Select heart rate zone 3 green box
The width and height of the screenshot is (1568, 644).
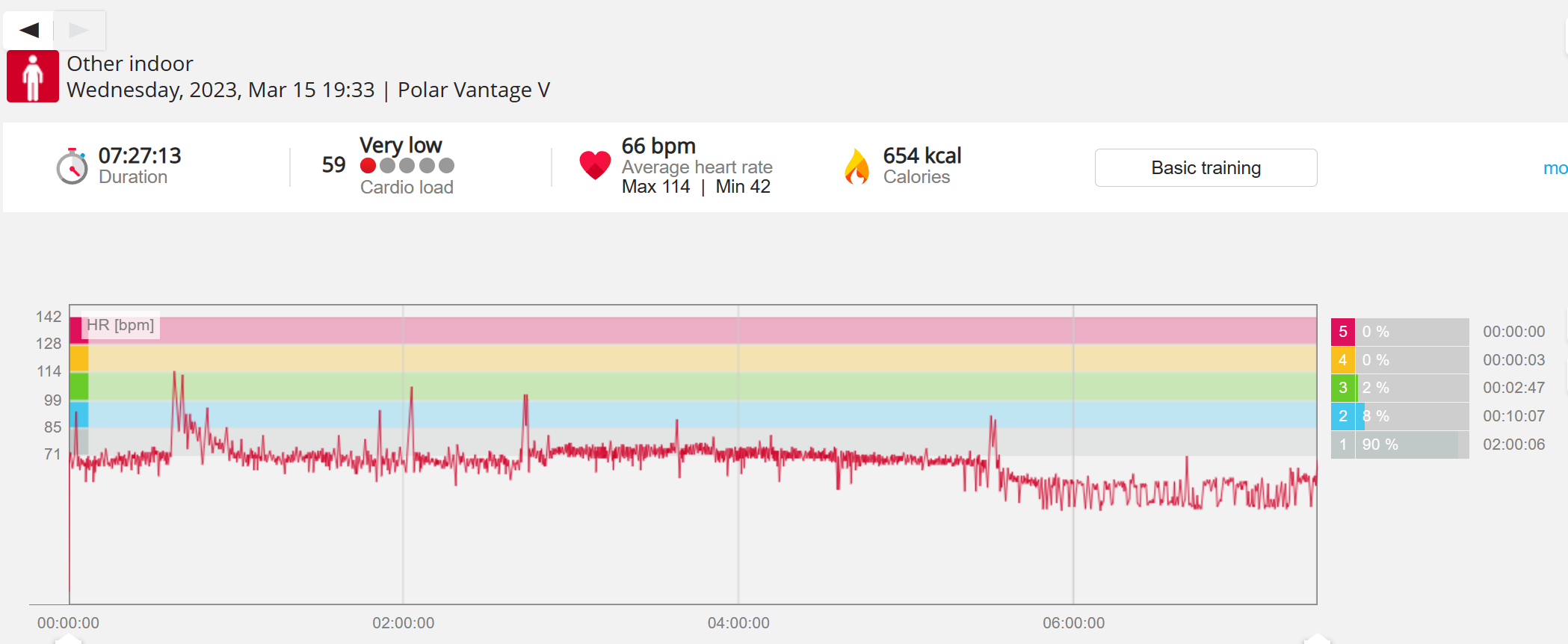click(x=1342, y=388)
